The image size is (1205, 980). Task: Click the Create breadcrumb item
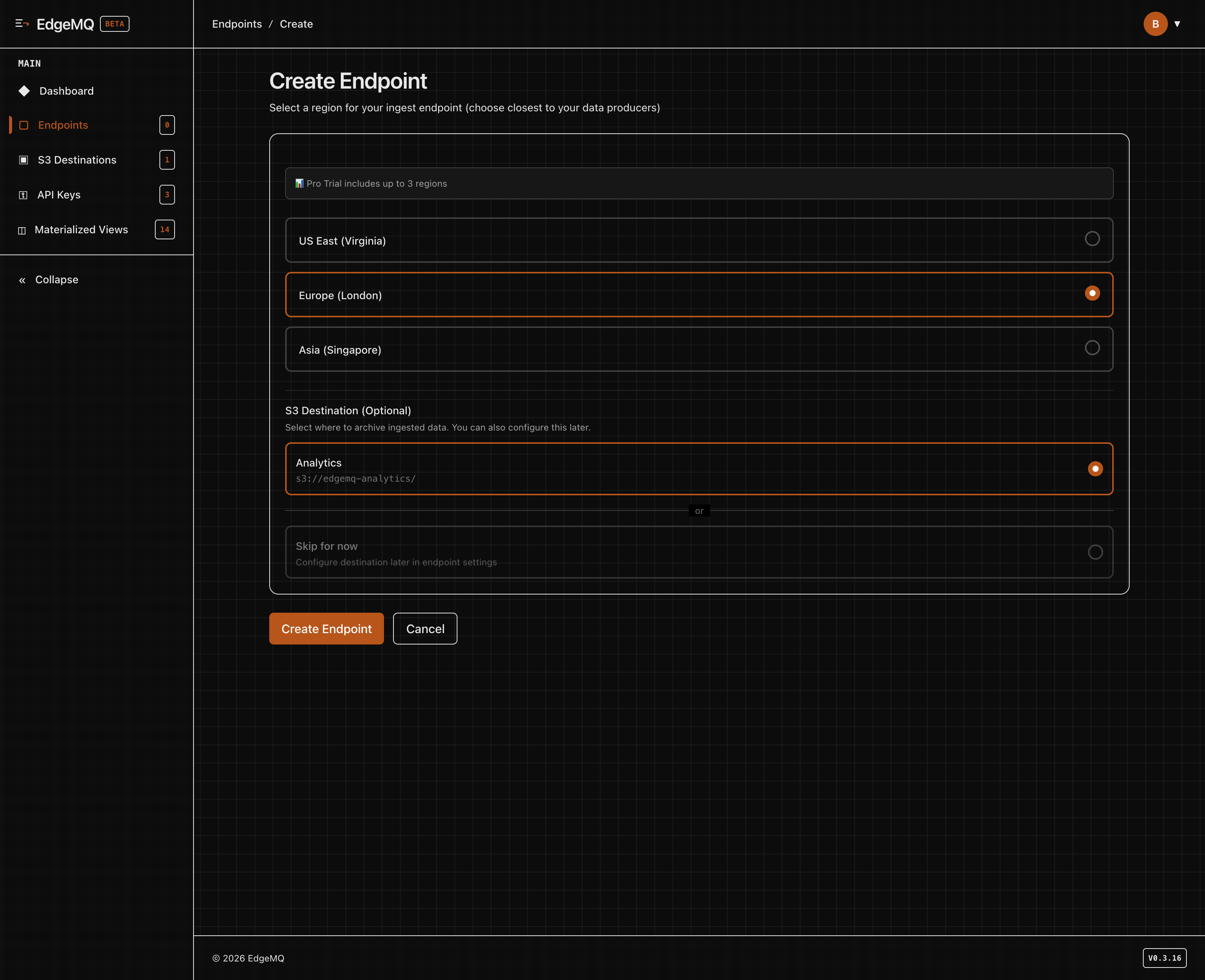pos(296,24)
